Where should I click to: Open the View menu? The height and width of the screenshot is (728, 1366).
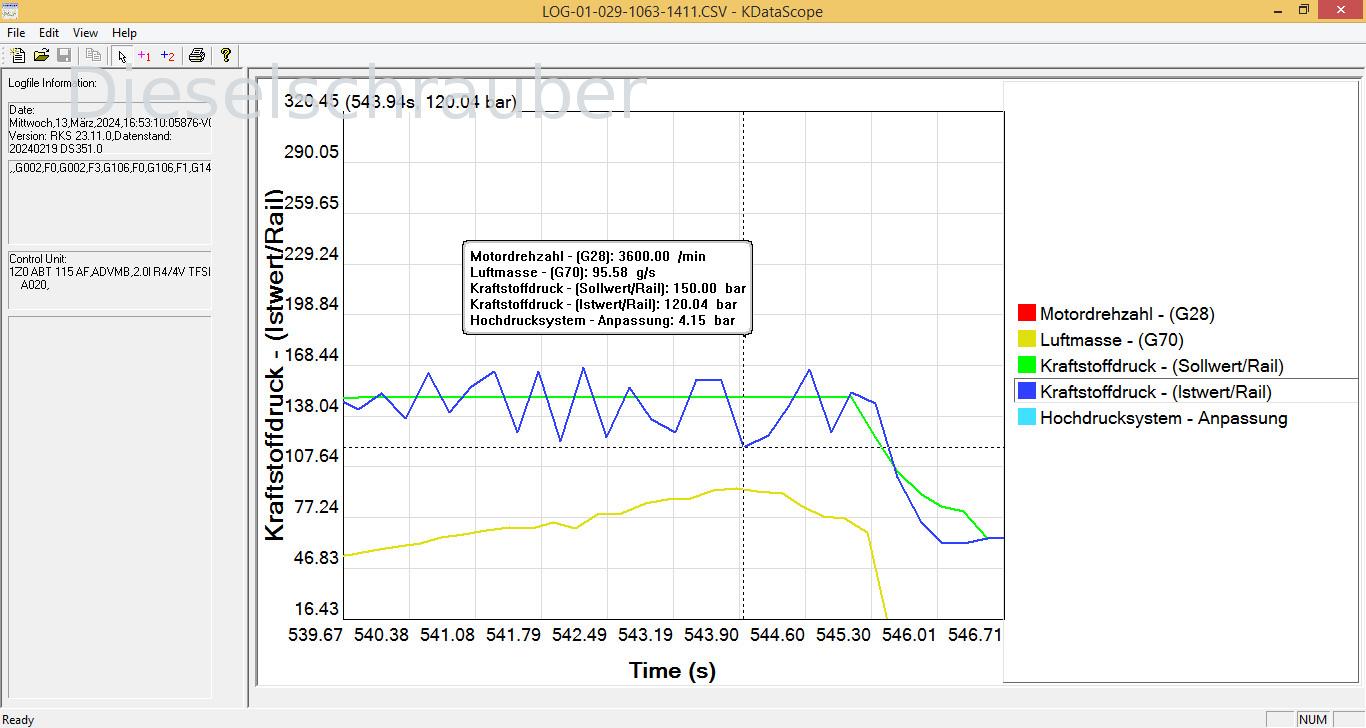[x=86, y=33]
